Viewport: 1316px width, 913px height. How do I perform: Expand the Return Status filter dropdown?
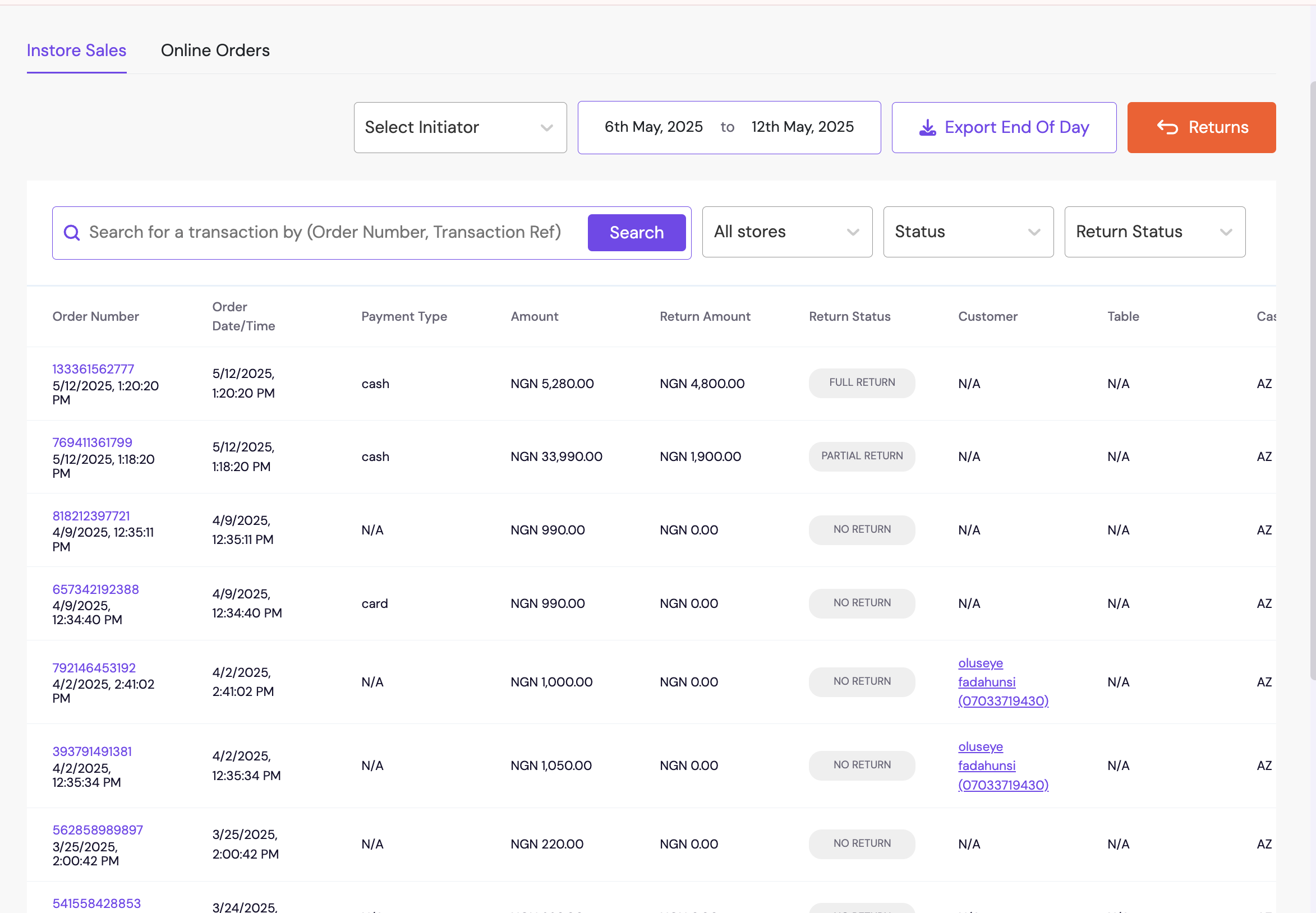pos(1154,232)
